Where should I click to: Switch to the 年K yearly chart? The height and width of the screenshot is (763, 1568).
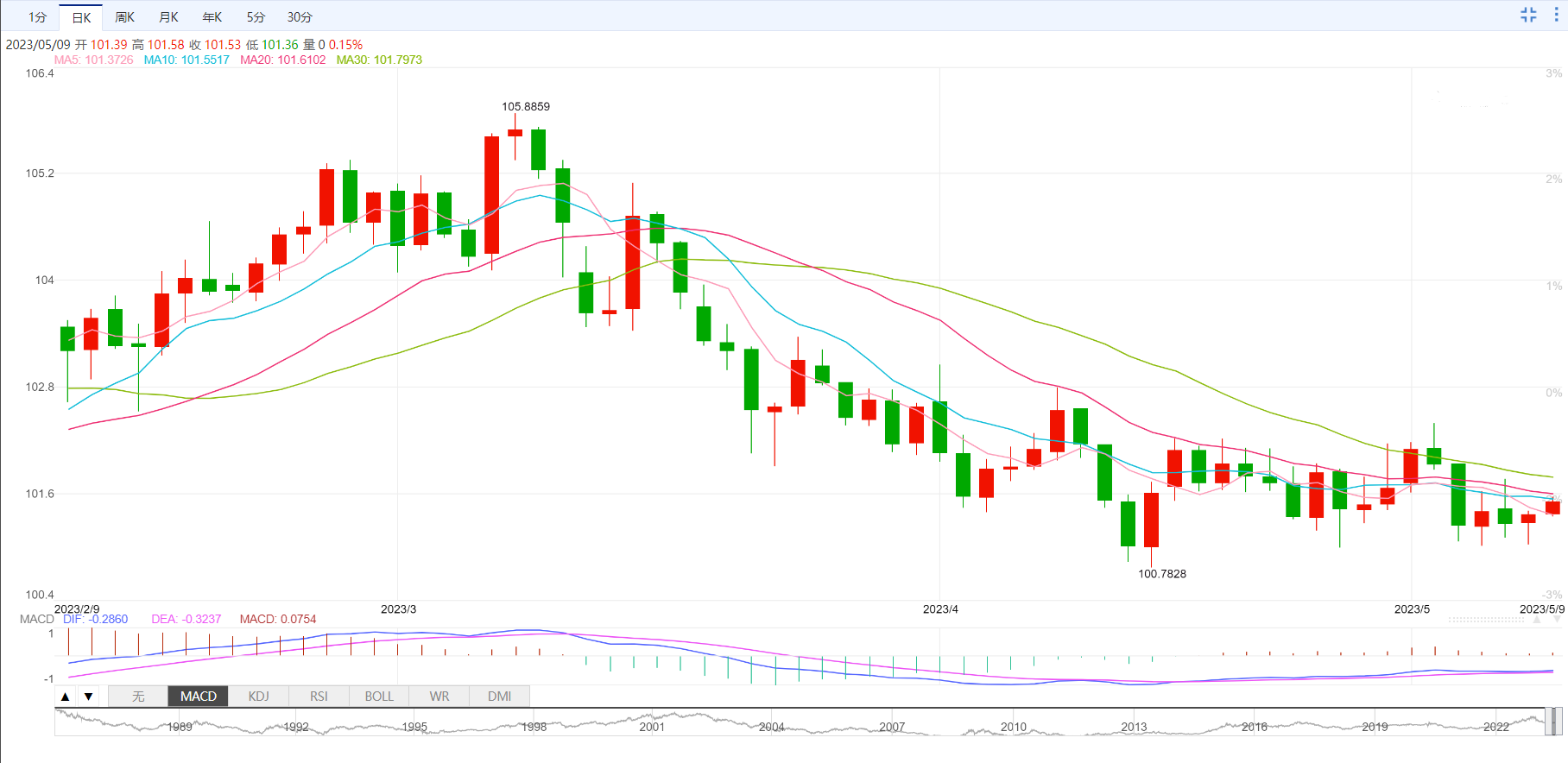click(212, 17)
